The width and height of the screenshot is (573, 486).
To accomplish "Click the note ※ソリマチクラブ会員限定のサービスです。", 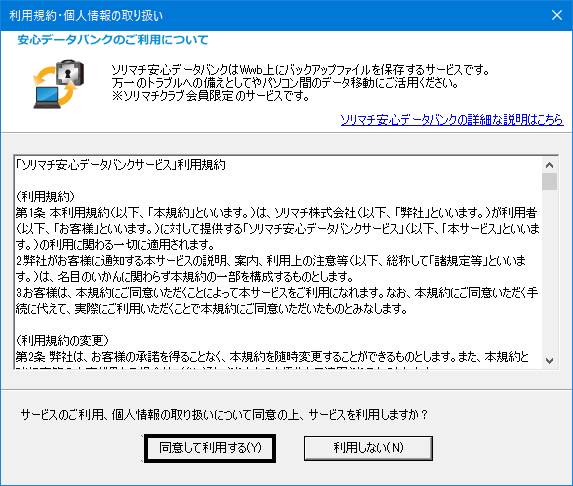I will point(211,96).
